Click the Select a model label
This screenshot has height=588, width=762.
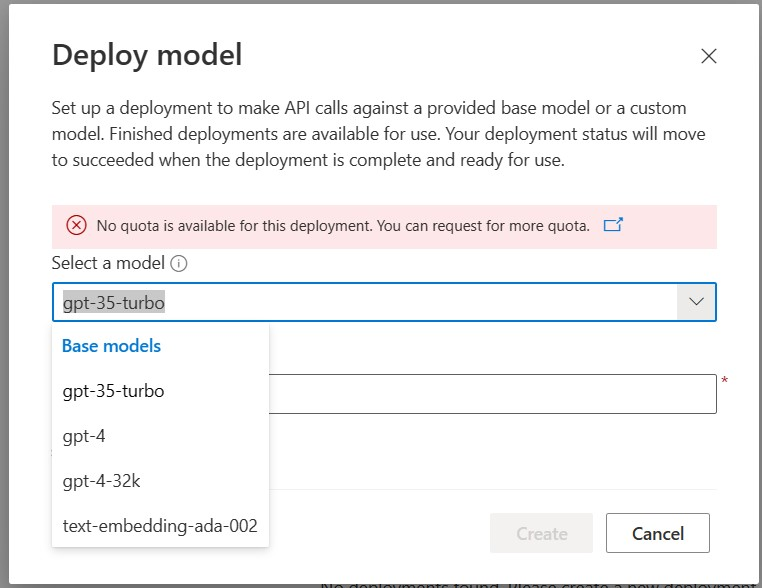tap(109, 264)
